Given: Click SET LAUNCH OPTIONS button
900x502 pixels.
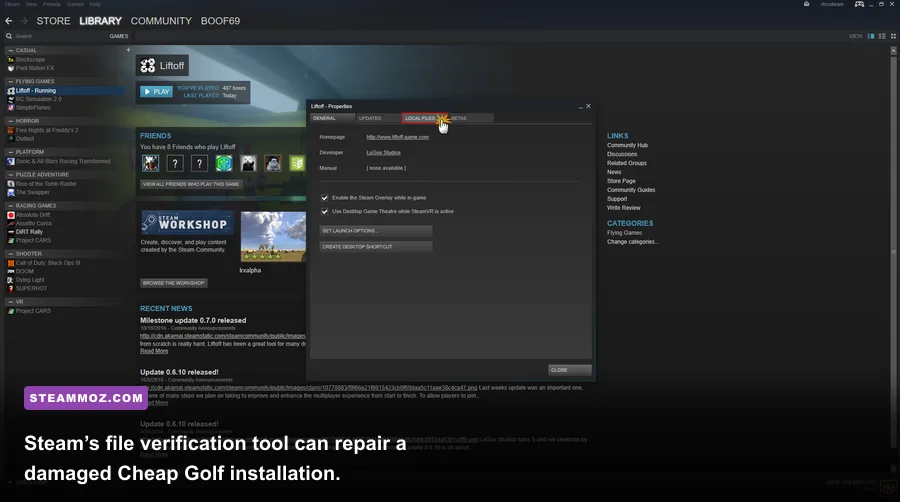Looking at the screenshot, I should (x=375, y=231).
